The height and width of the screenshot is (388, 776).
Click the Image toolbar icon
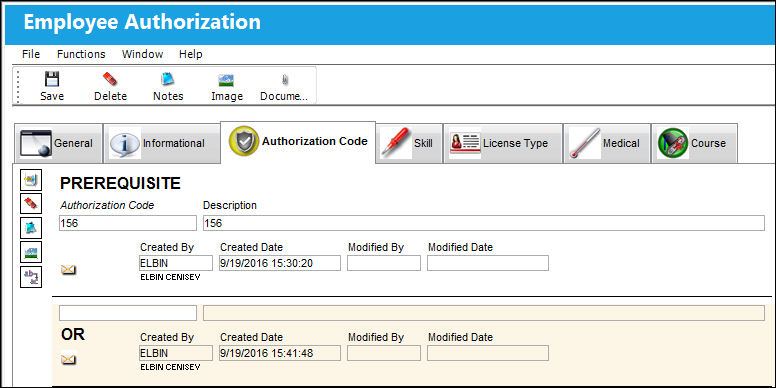coord(226,80)
